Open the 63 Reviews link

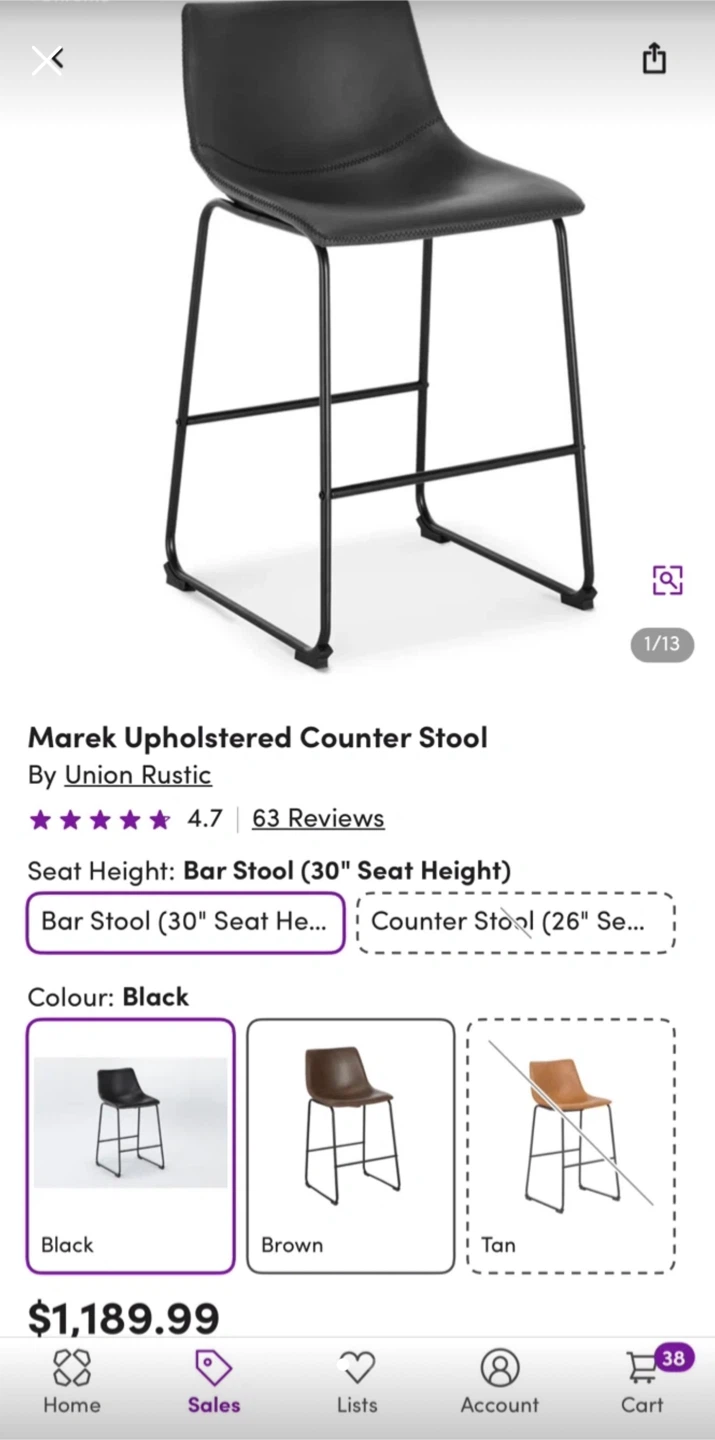click(318, 818)
